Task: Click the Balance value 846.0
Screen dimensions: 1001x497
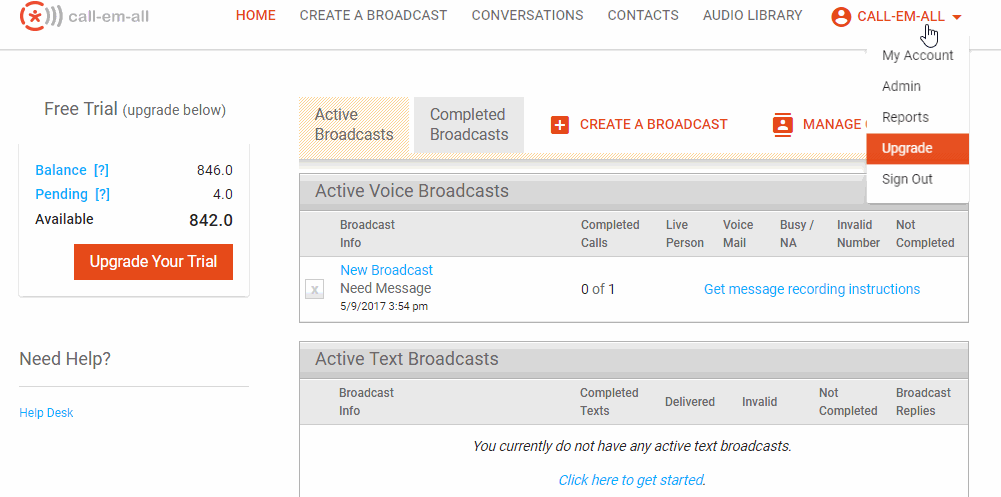Action: click(x=214, y=170)
